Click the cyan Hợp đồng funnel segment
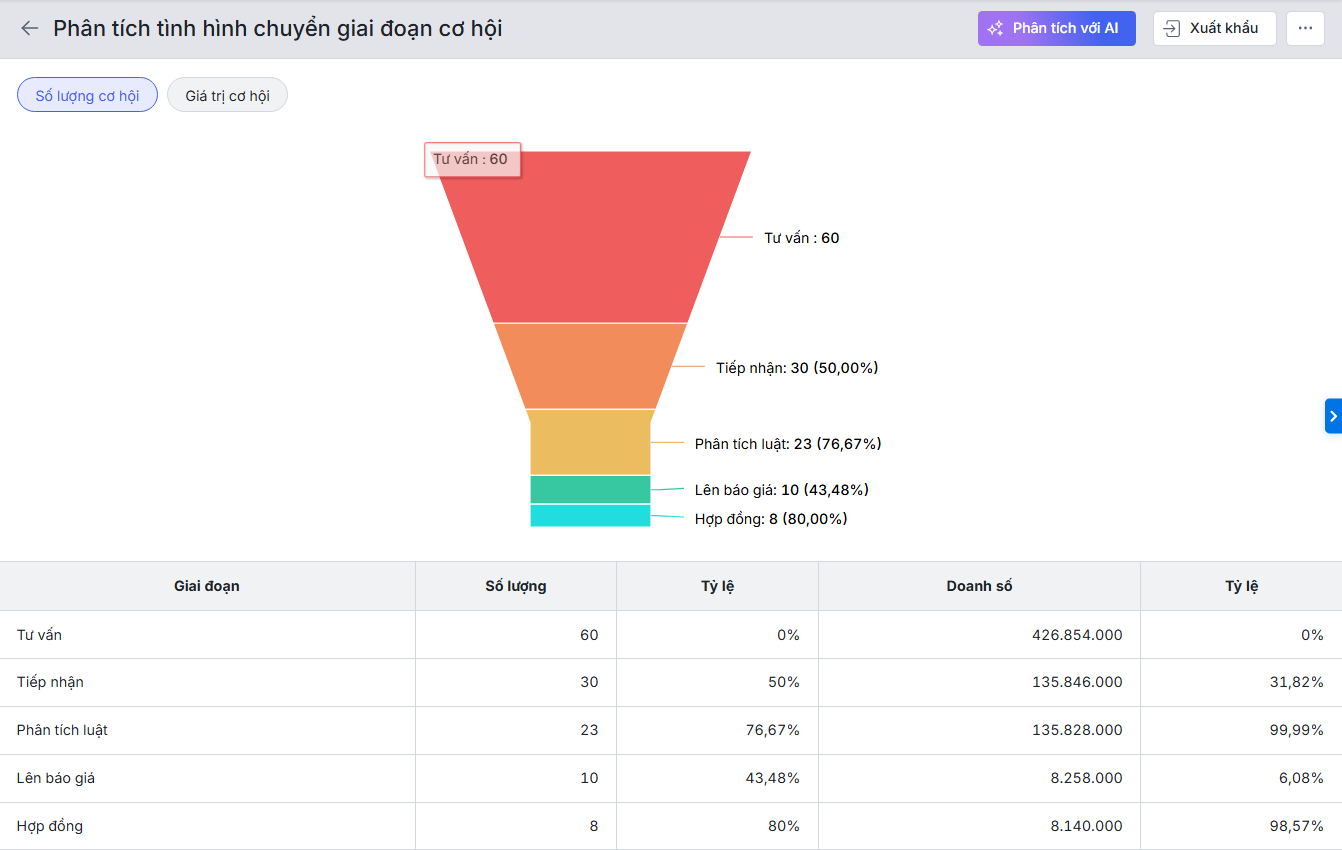Viewport: 1342px width, 850px height. tap(590, 516)
